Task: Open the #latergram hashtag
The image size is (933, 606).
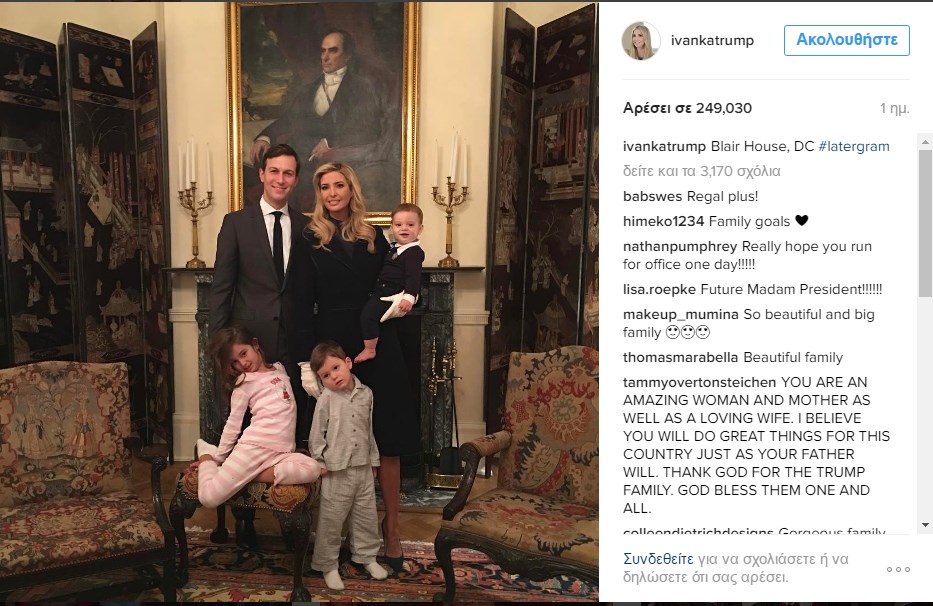Action: (854, 146)
